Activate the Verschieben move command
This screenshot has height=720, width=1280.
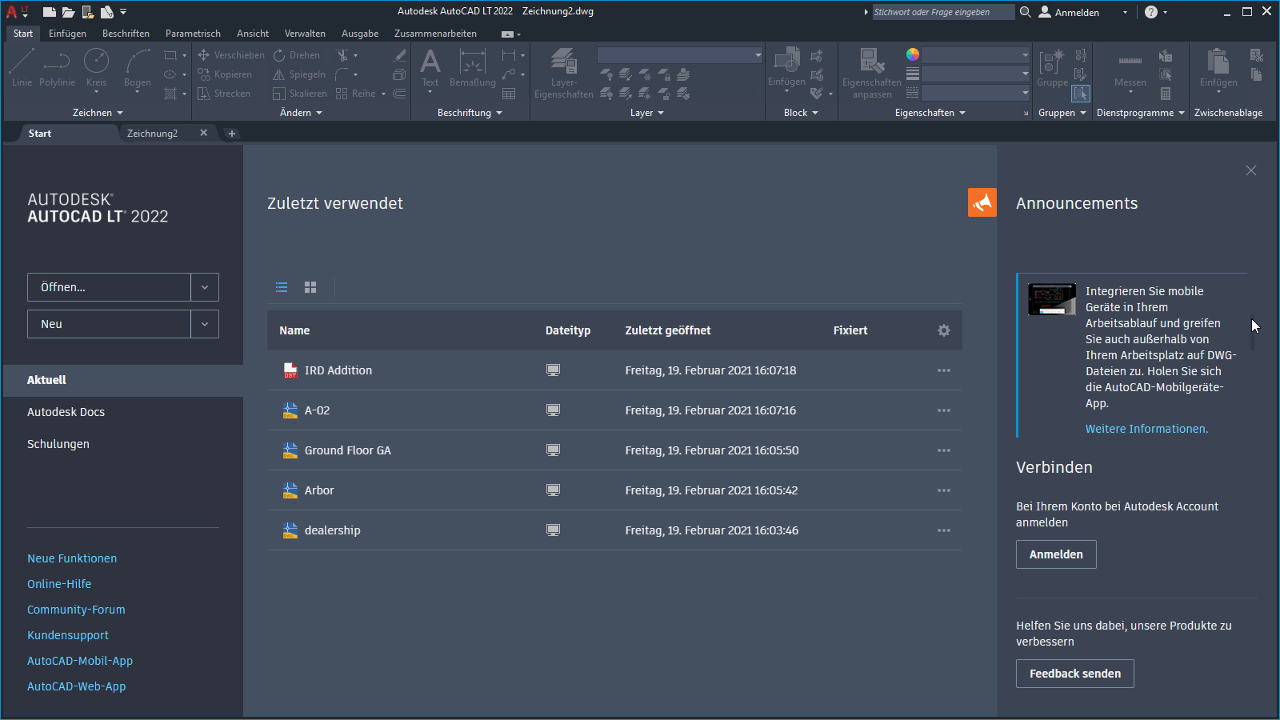[231, 56]
